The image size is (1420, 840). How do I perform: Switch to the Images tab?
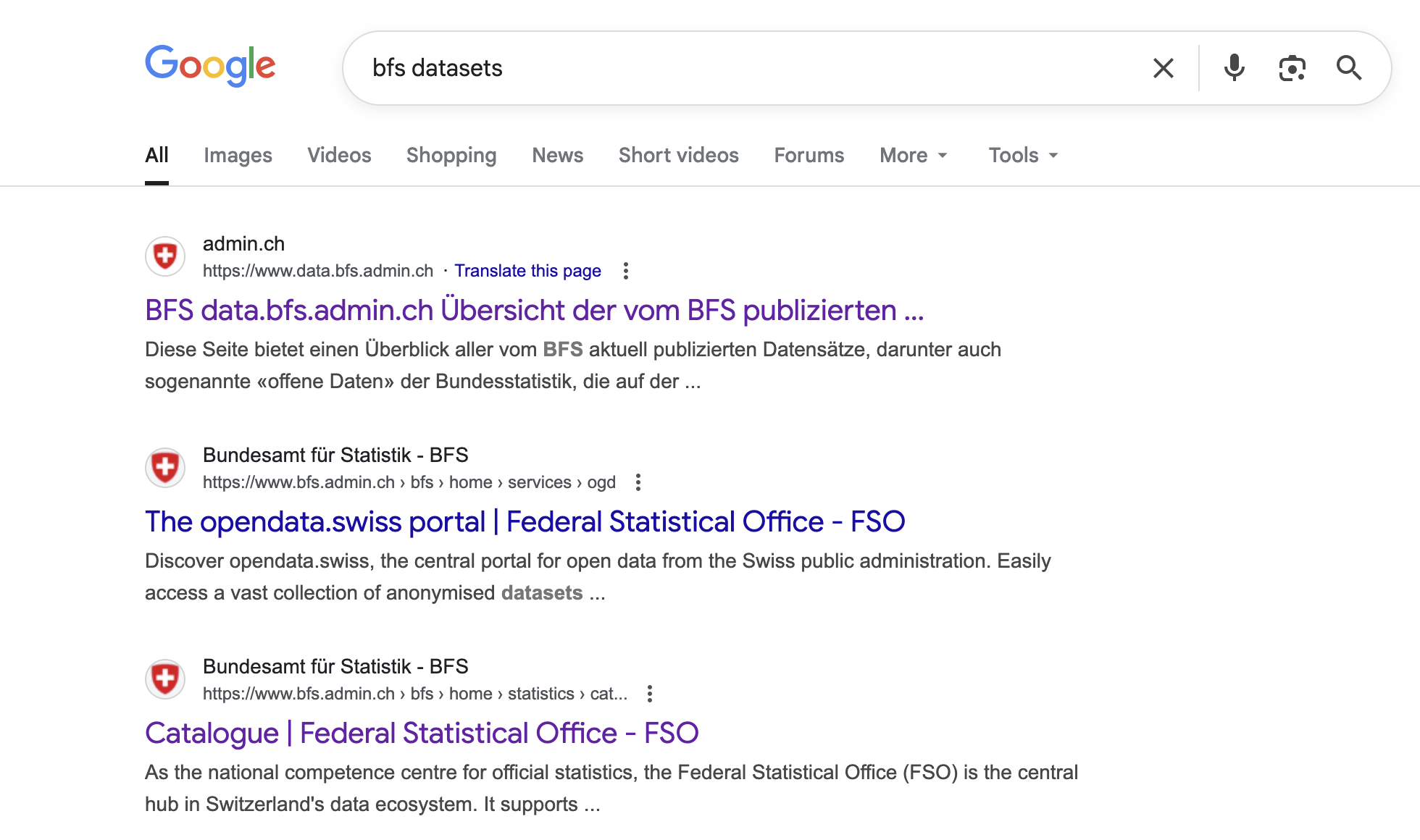tap(238, 155)
